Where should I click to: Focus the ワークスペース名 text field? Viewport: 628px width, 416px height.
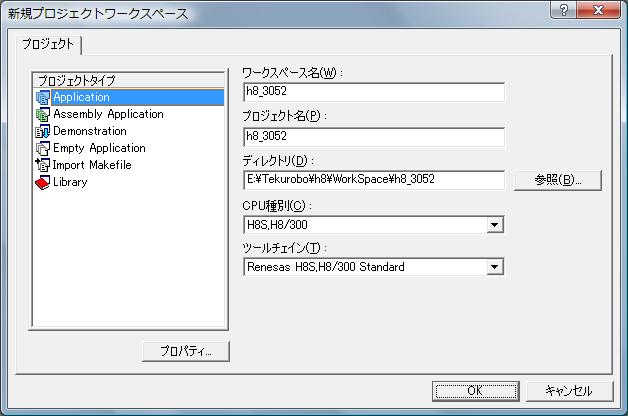pyautogui.click(x=373, y=93)
